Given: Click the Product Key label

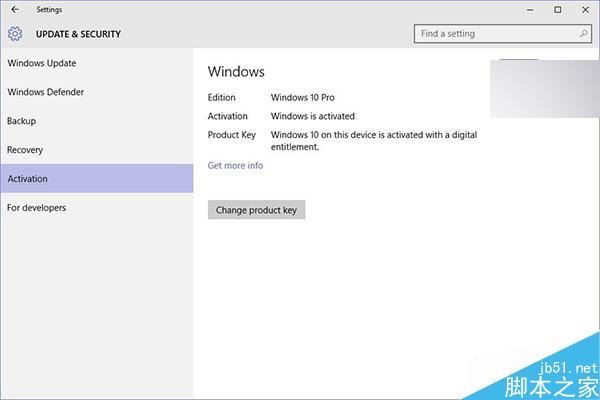Looking at the screenshot, I should click(232, 135).
